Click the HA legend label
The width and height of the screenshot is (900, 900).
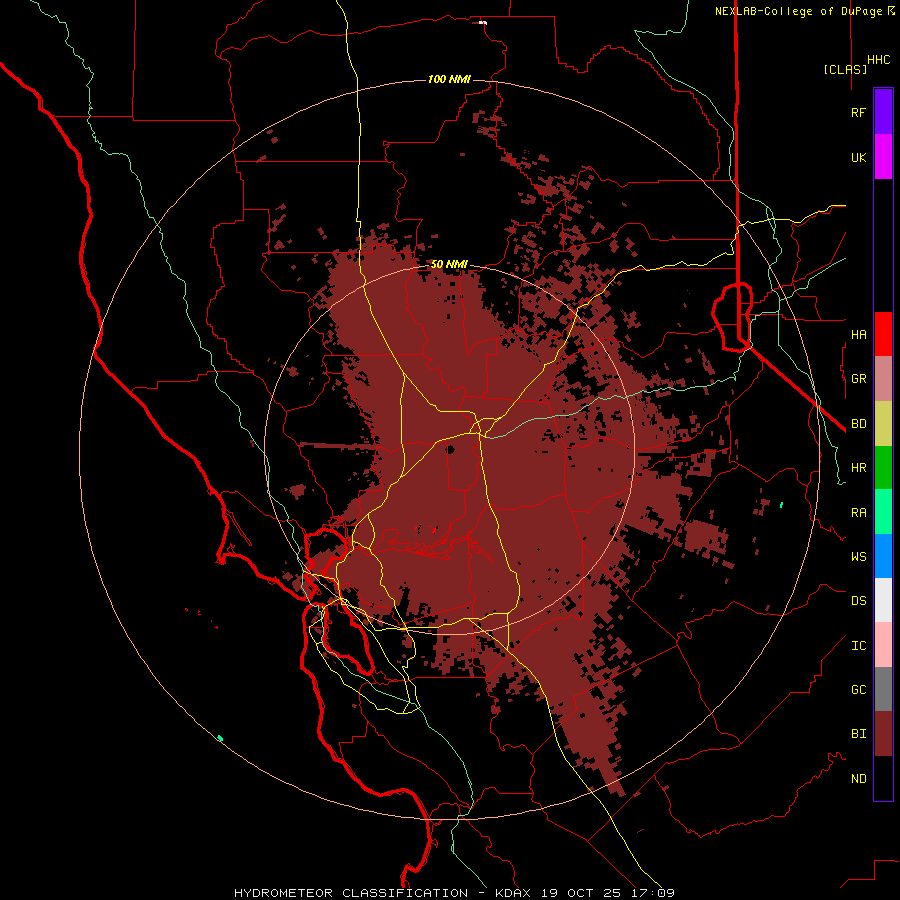point(859,334)
